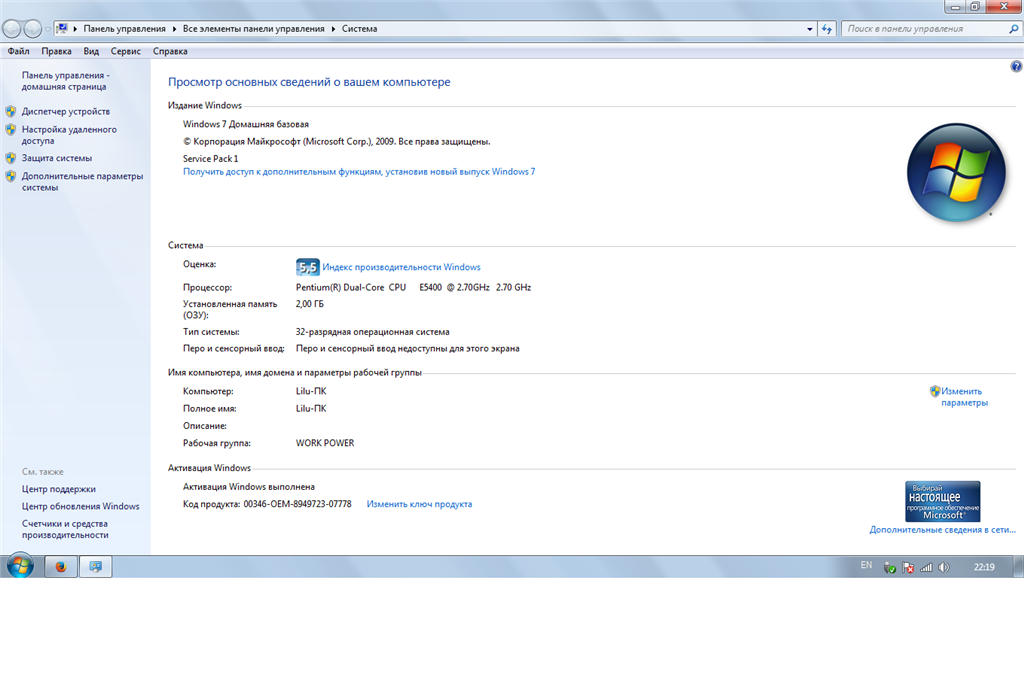Open recent pages dropdown beside forward button
The width and height of the screenshot is (1024, 677).
point(48,29)
